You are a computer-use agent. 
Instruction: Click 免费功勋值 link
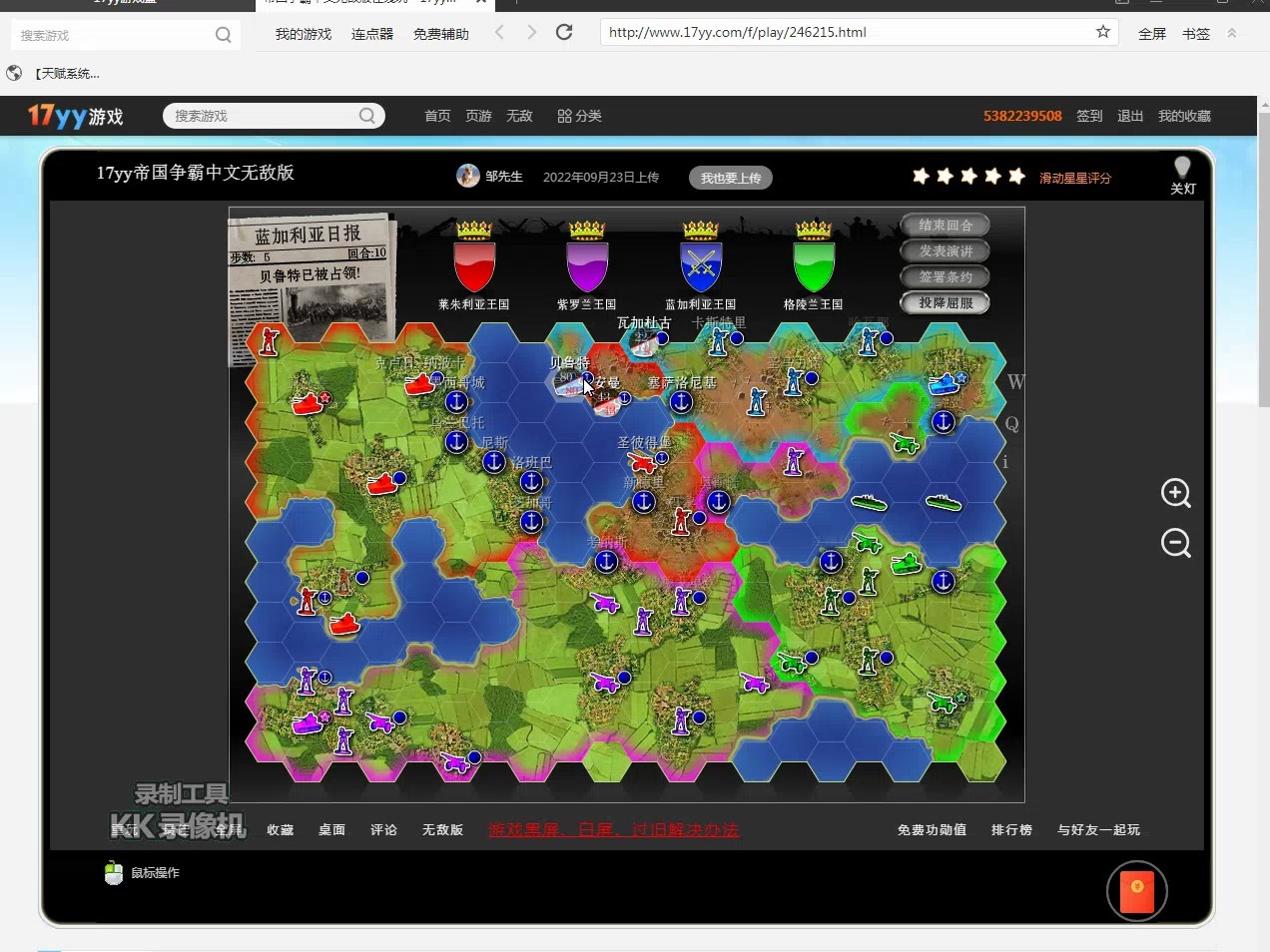tap(932, 830)
